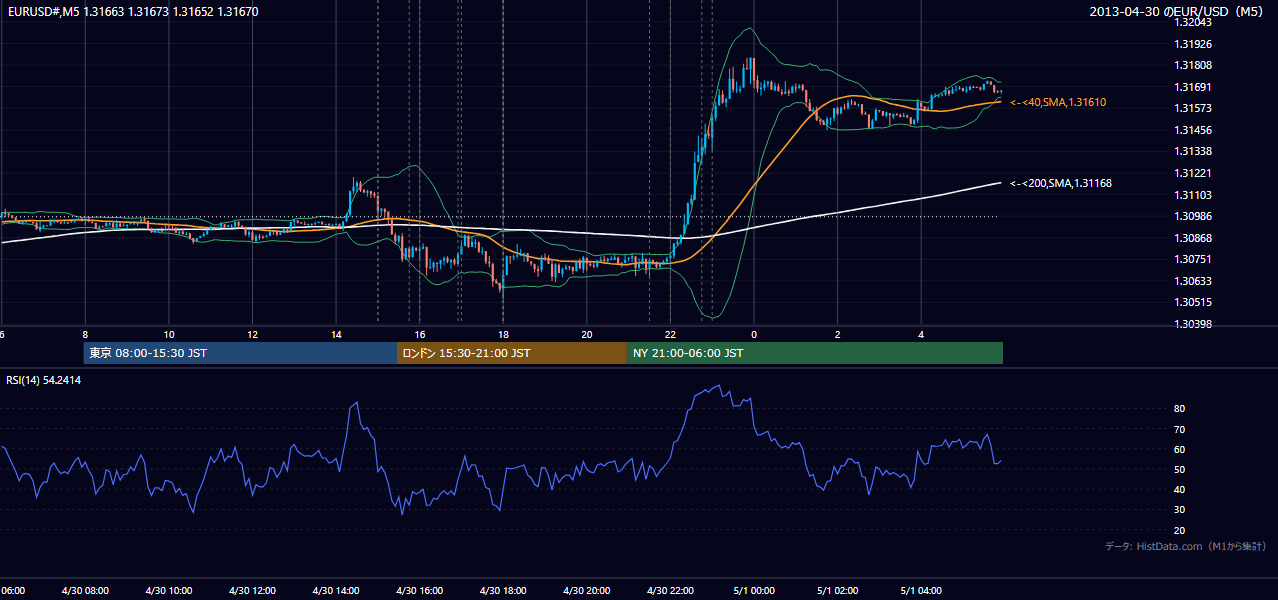
Task: Click hour mark 10 under the price chart
Action: tap(169, 334)
